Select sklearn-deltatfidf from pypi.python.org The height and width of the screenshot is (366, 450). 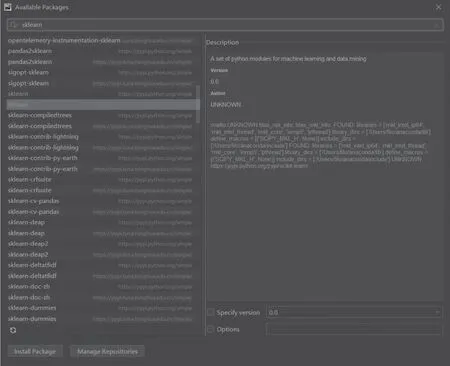coord(103,265)
